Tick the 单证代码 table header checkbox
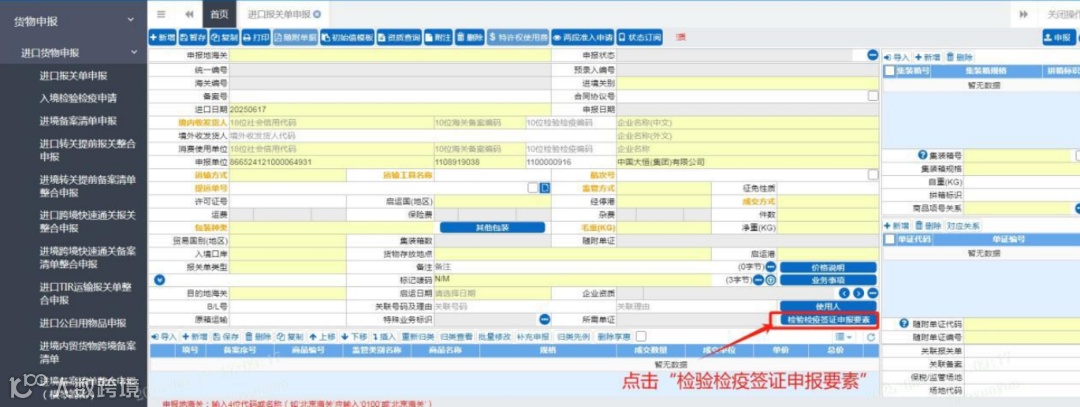The height and width of the screenshot is (407, 1080). point(889,239)
